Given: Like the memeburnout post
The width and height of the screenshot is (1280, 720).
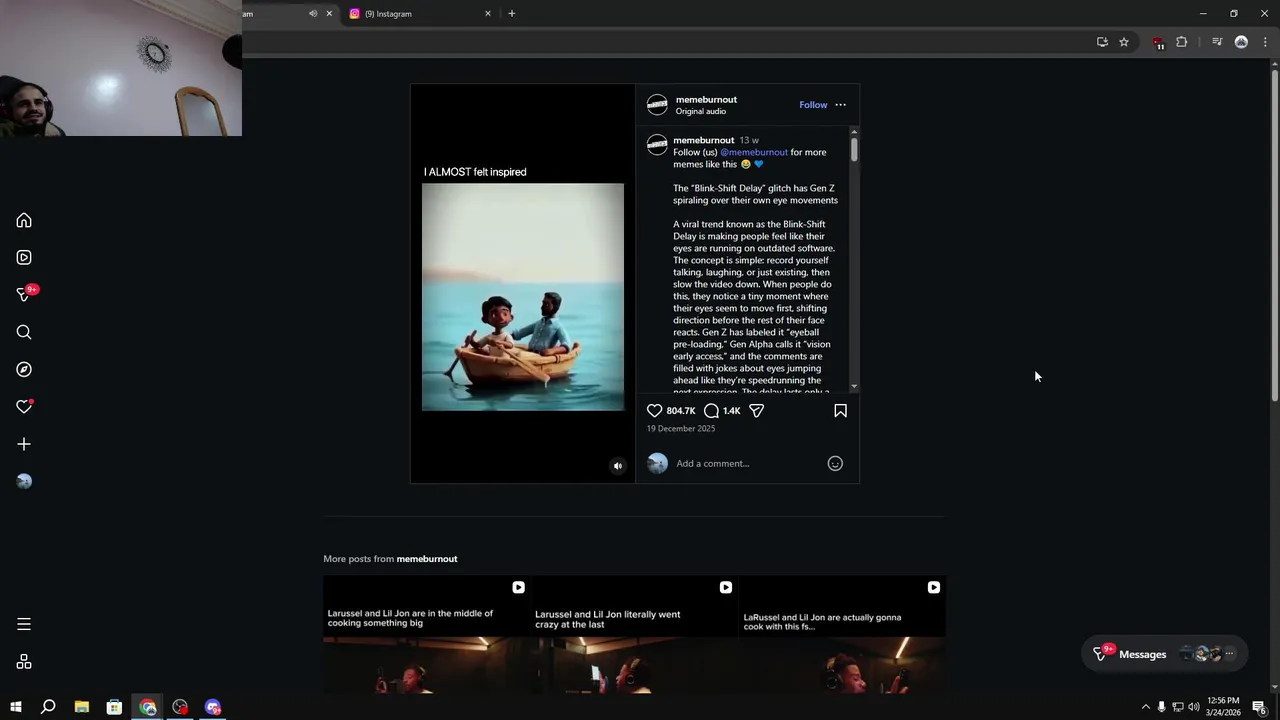Looking at the screenshot, I should point(654,411).
